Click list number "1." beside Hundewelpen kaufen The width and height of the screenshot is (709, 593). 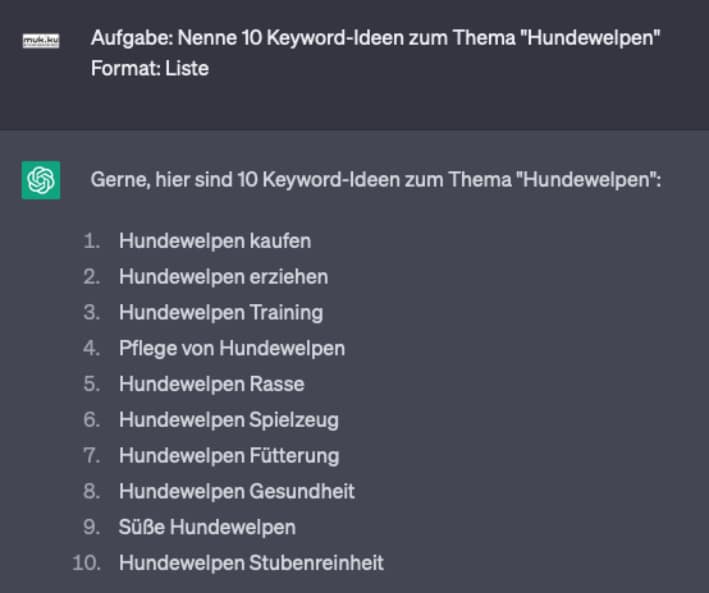[93, 241]
